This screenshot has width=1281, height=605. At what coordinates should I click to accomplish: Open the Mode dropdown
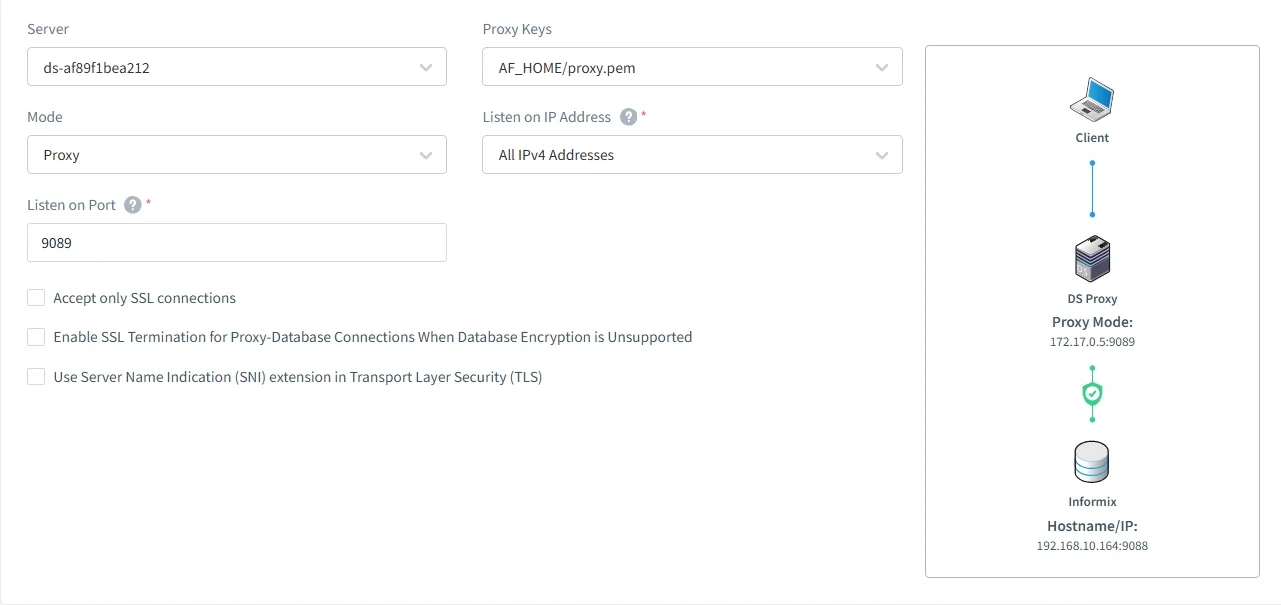(x=428, y=154)
